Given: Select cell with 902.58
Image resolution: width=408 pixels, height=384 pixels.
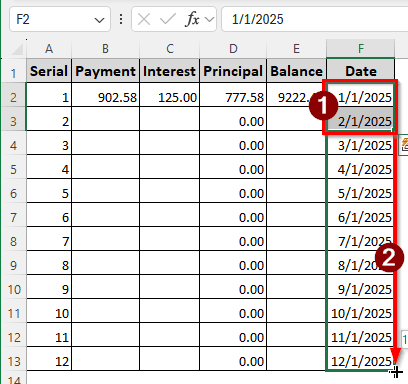Looking at the screenshot, I should point(106,95).
